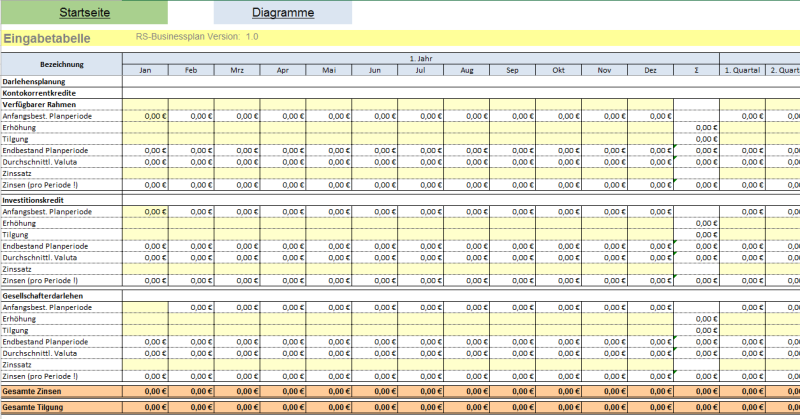Open the Startseite link
The width and height of the screenshot is (800, 419).
pos(84,13)
